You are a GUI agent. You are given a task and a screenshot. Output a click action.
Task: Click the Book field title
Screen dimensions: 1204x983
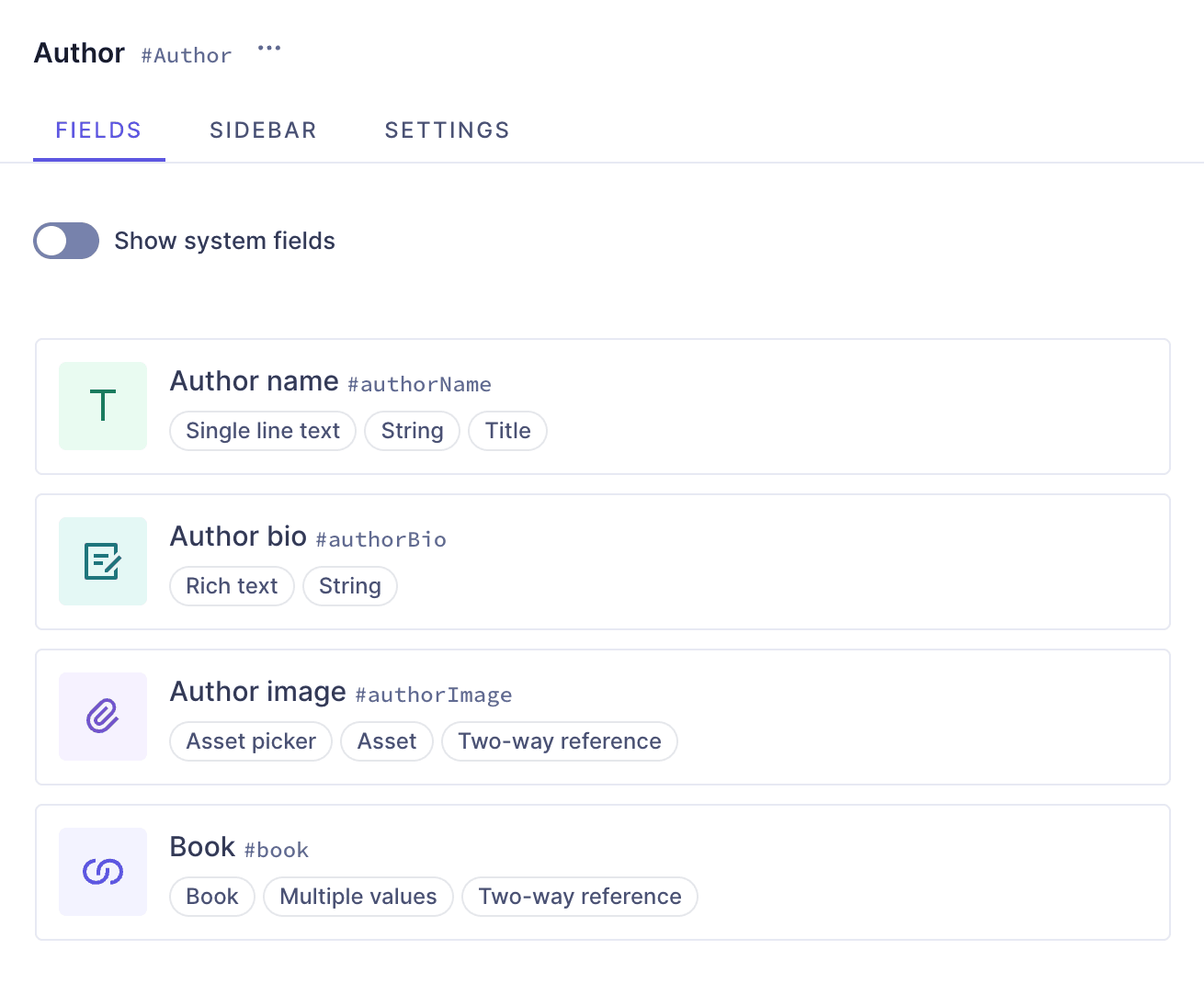point(202,847)
